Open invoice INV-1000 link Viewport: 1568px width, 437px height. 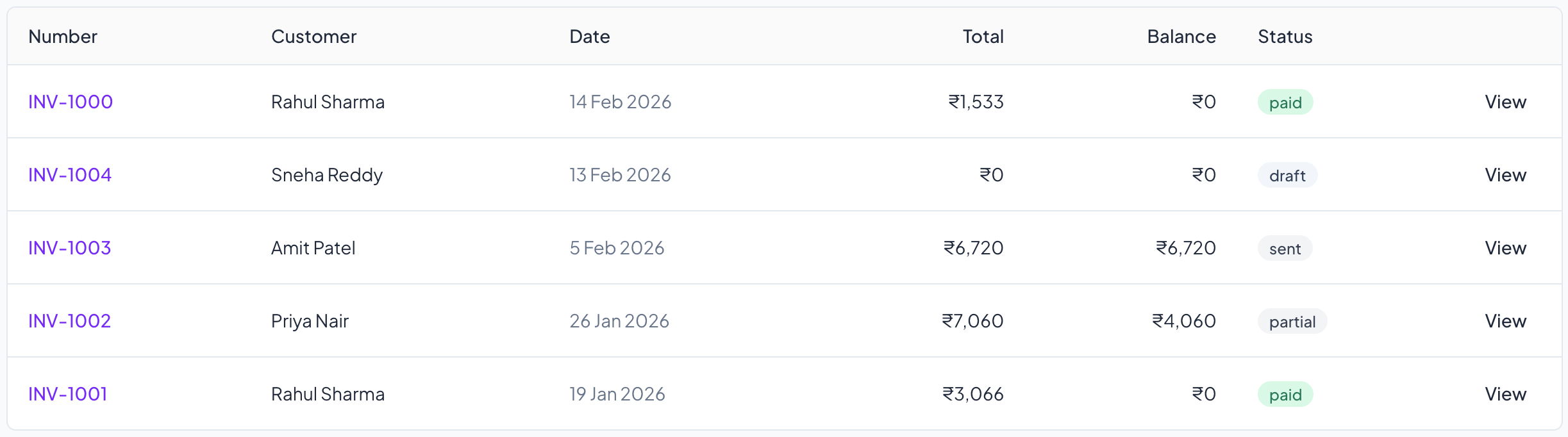tap(71, 102)
